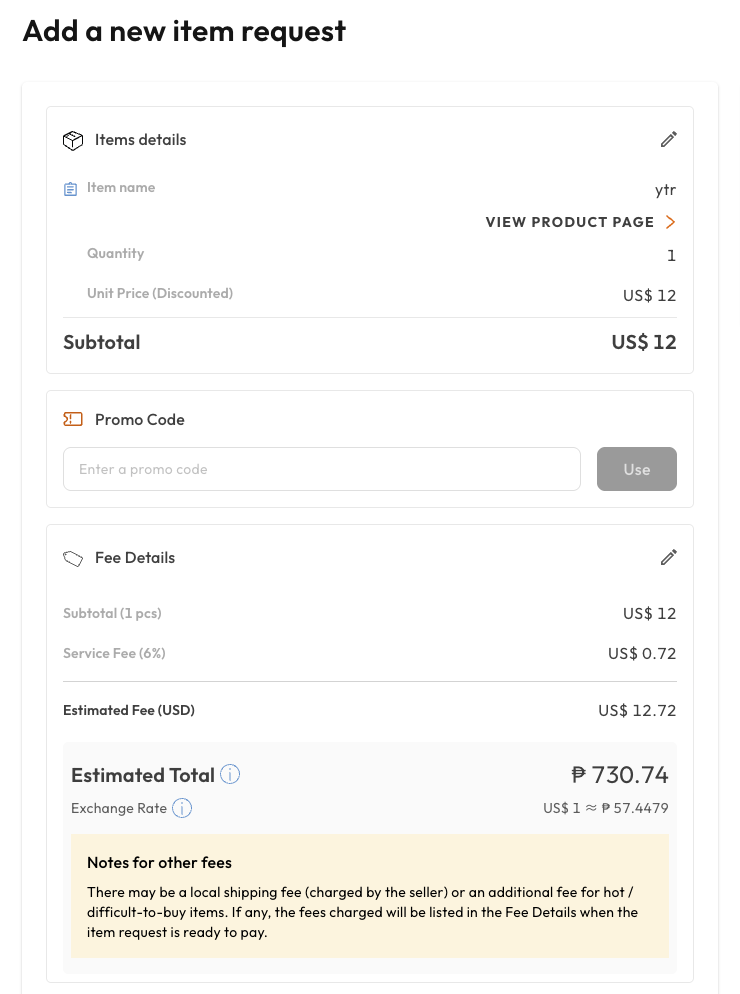Click the Items details heading
The height and width of the screenshot is (994, 740).
point(141,139)
